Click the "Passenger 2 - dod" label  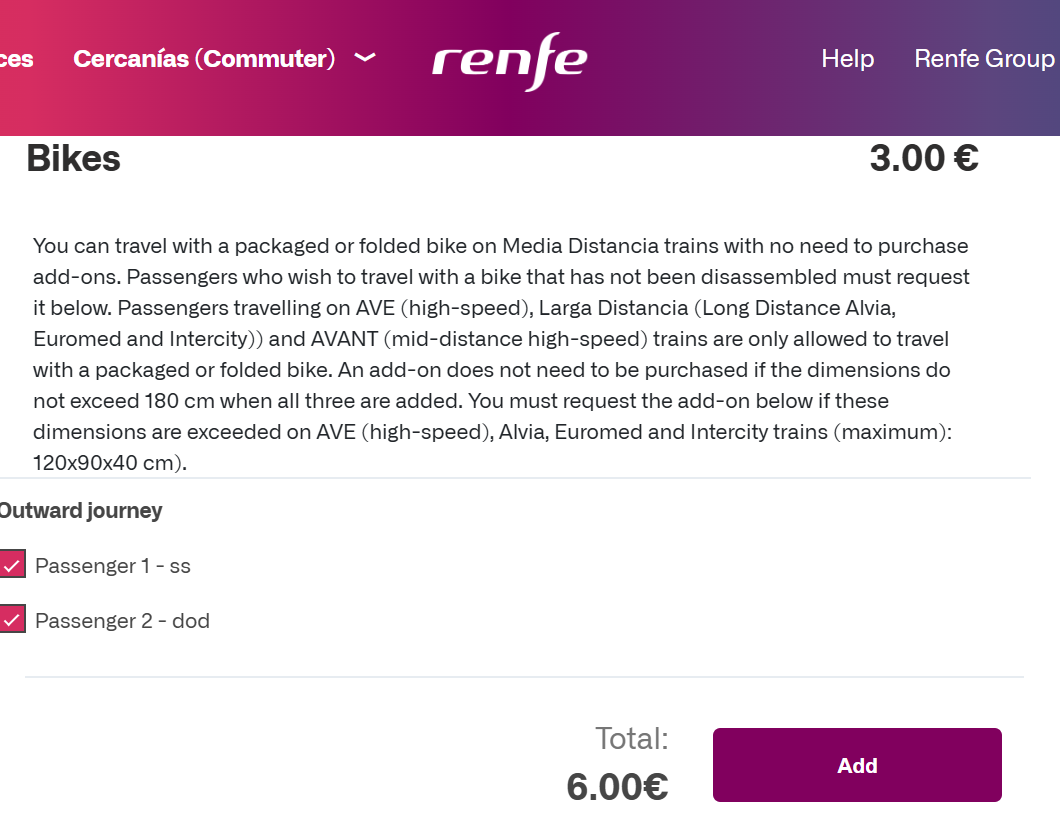click(x=122, y=621)
